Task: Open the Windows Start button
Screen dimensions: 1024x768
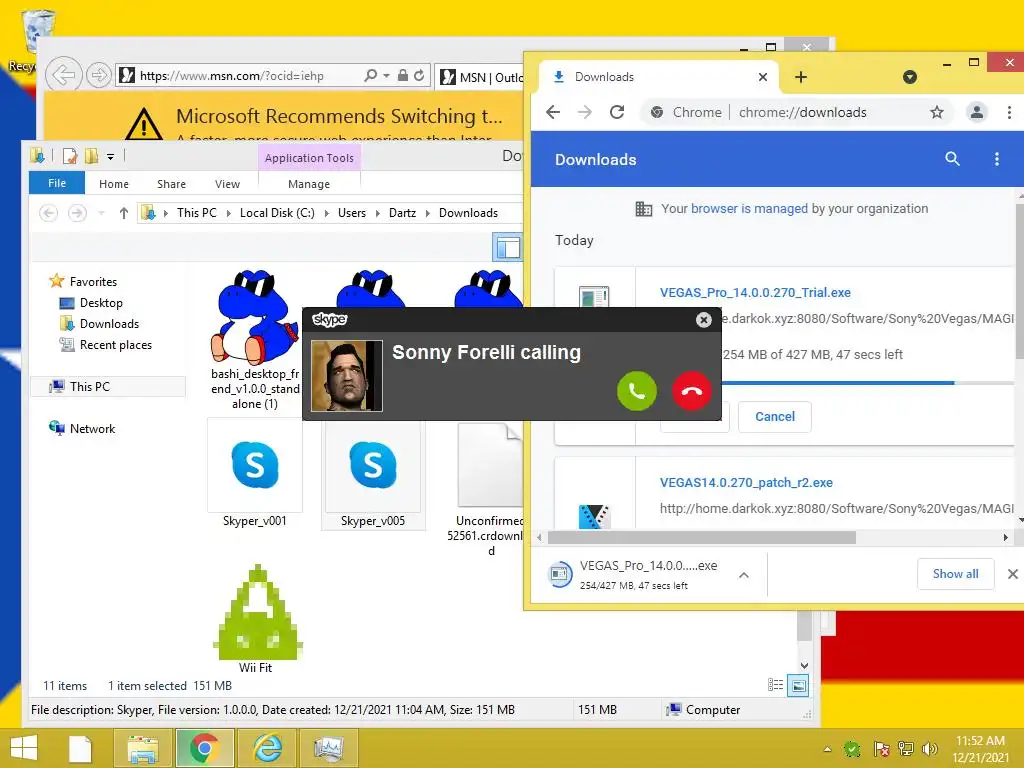Action: (24, 748)
